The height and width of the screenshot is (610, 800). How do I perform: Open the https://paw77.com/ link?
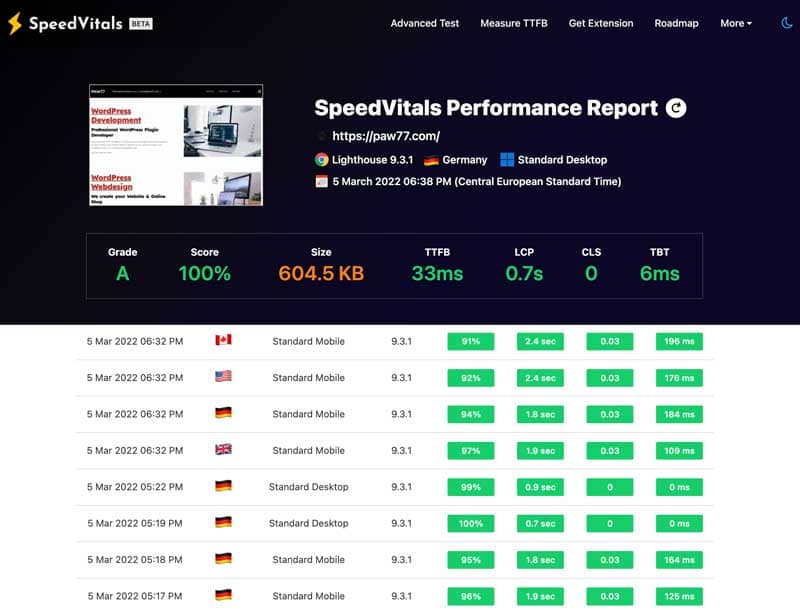(x=386, y=136)
